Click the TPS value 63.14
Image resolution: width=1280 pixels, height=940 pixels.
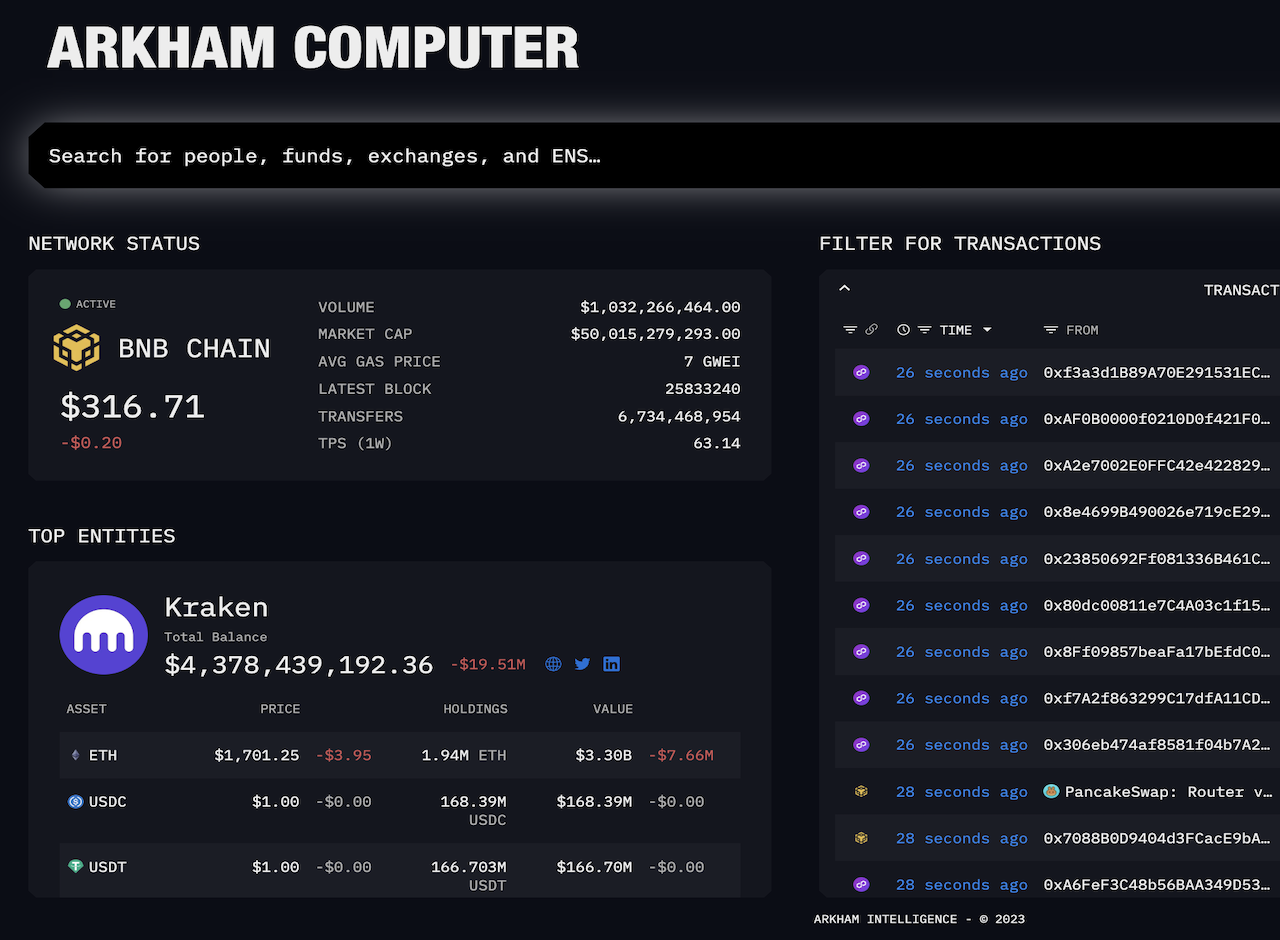pyautogui.click(x=717, y=443)
